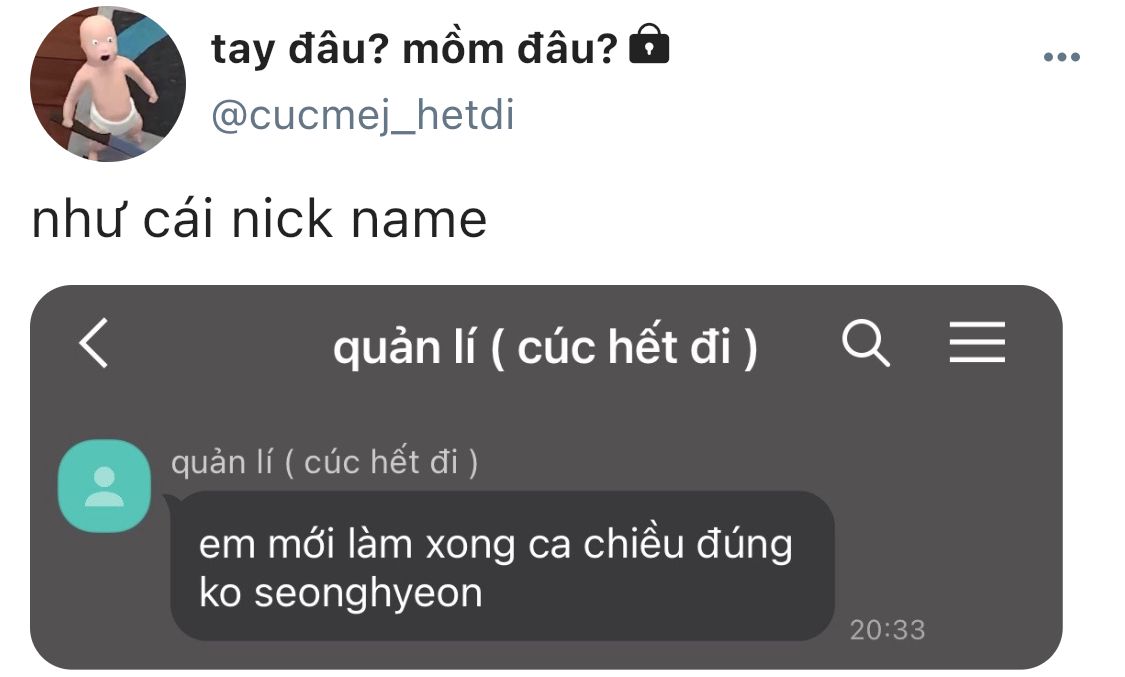The image size is (1125, 677).
Task: Select the word 'seonghyeon' in the message
Action: click(368, 593)
